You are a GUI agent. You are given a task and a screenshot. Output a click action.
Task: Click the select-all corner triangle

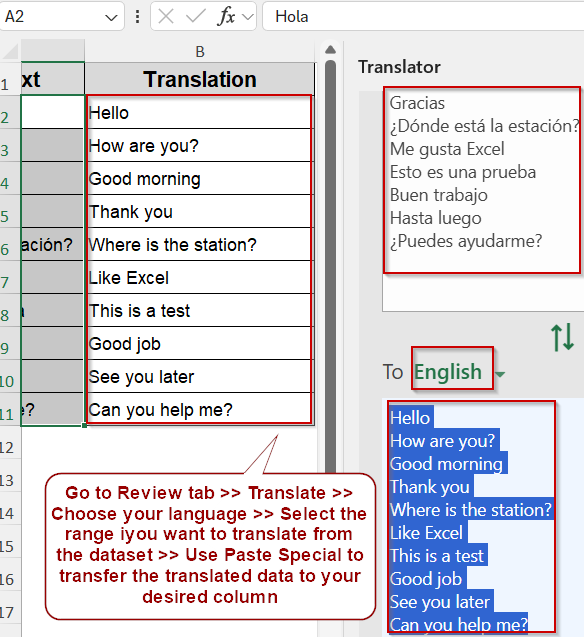(10, 51)
